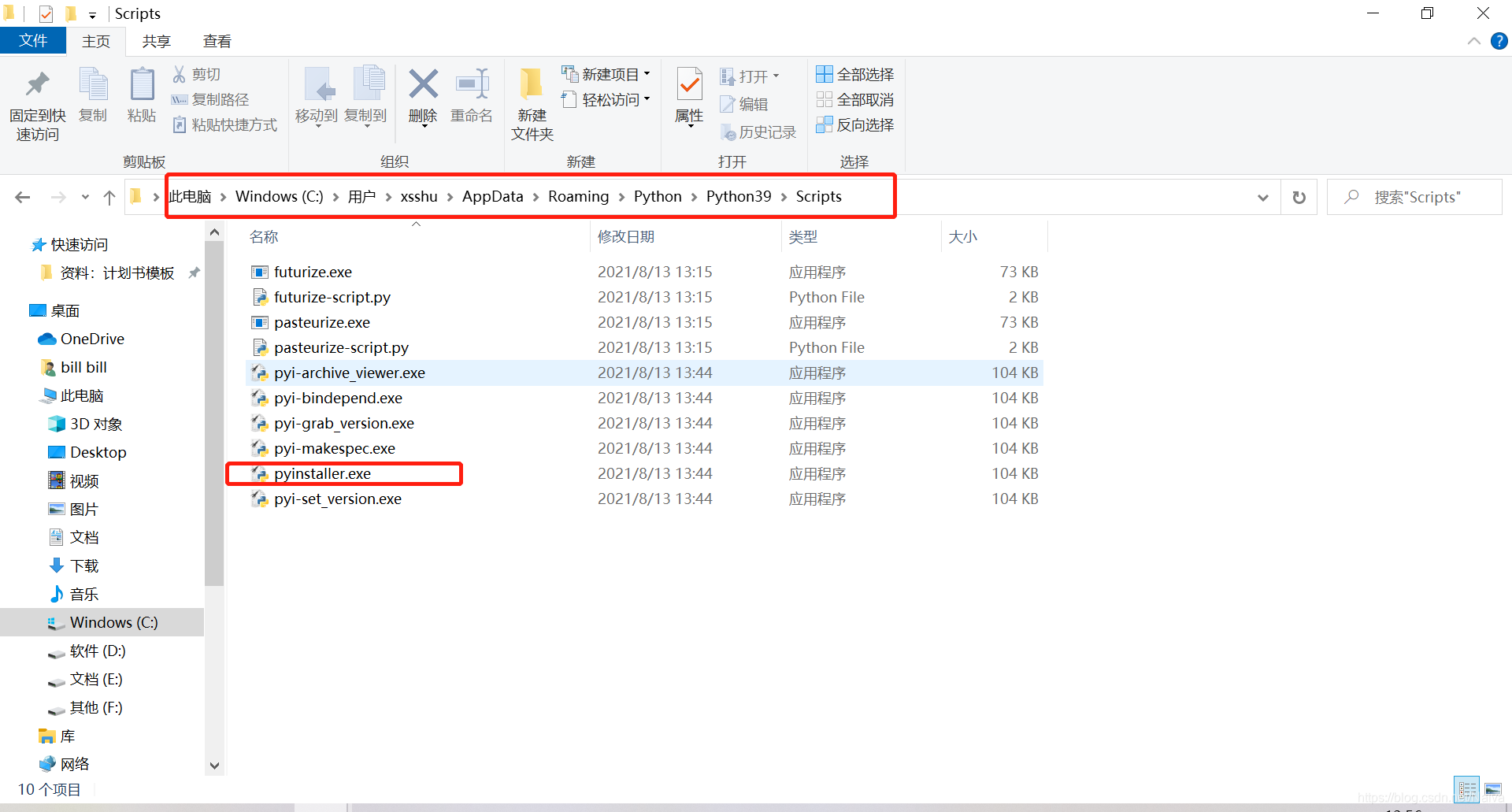Click the blue Help question mark icon
The height and width of the screenshot is (812, 1512).
pyautogui.click(x=1499, y=41)
